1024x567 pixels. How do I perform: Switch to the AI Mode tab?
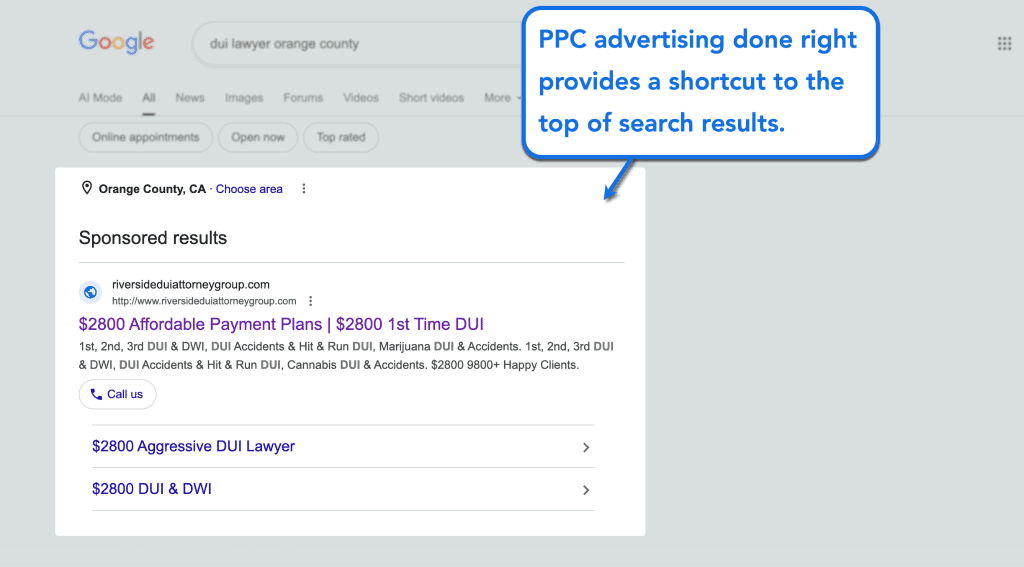tap(100, 97)
